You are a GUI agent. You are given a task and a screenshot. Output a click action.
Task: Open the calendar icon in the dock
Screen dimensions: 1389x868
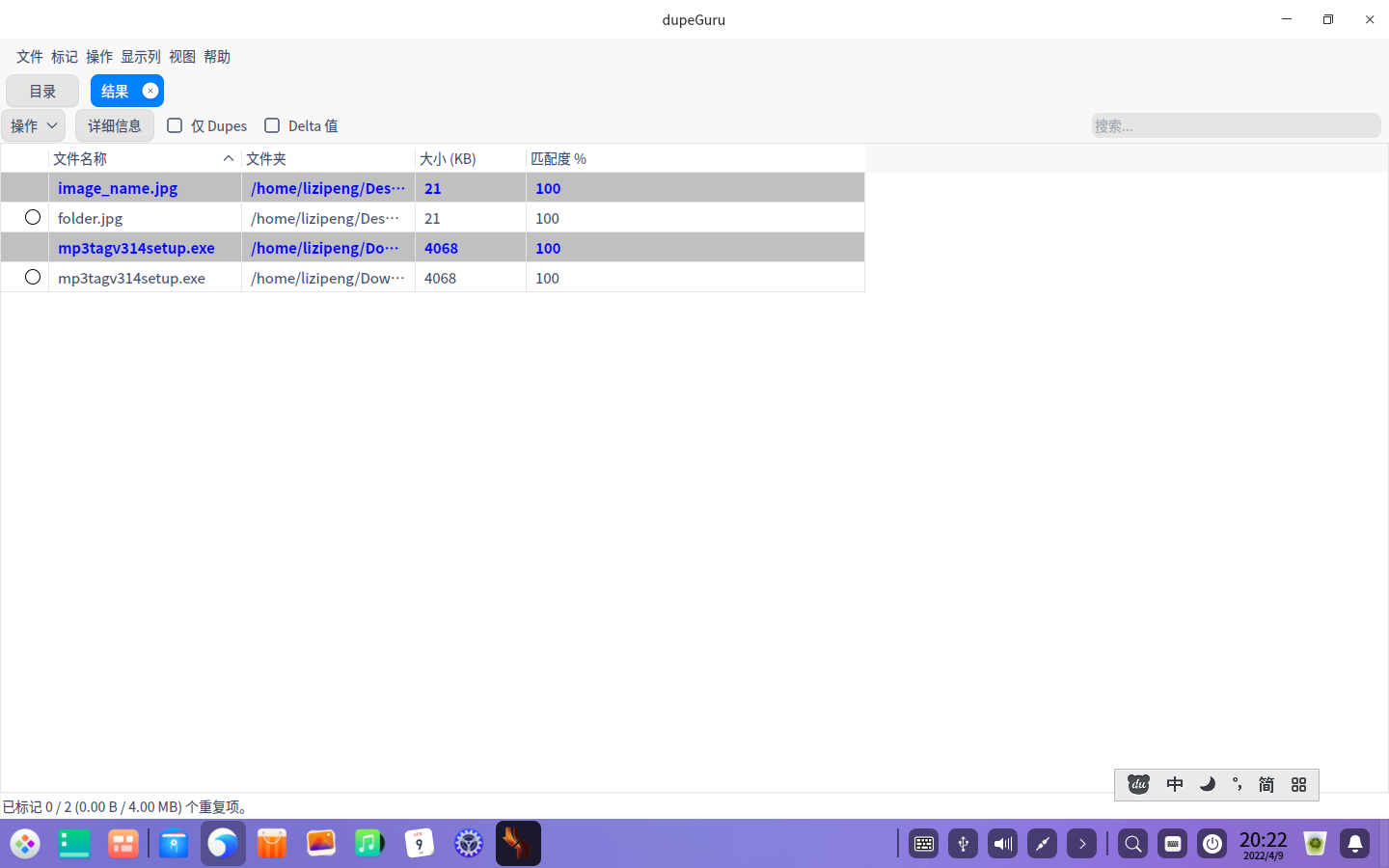(x=420, y=844)
